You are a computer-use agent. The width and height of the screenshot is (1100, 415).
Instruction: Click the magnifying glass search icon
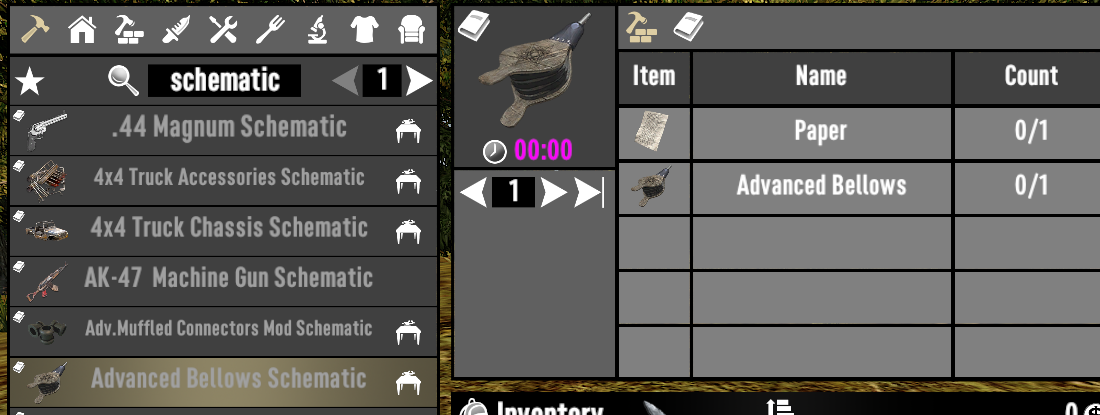coord(123,81)
